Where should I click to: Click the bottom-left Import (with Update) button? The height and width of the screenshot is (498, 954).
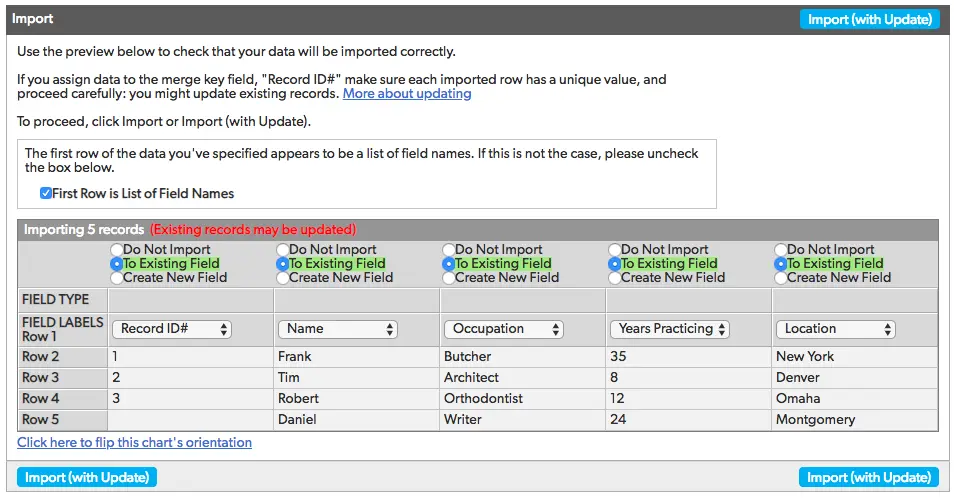[87, 477]
